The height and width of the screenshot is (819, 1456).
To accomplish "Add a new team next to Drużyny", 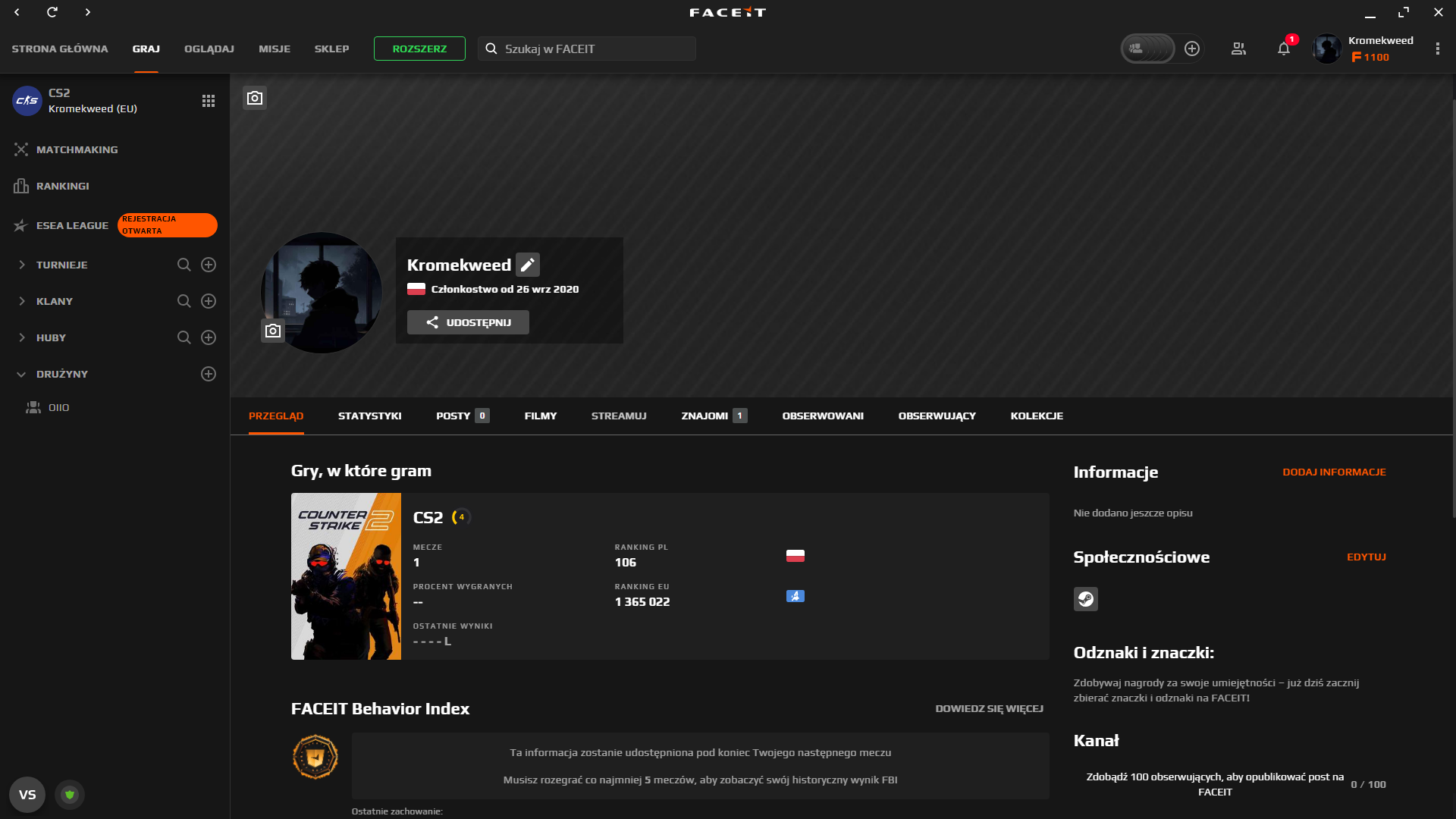I will tap(209, 374).
